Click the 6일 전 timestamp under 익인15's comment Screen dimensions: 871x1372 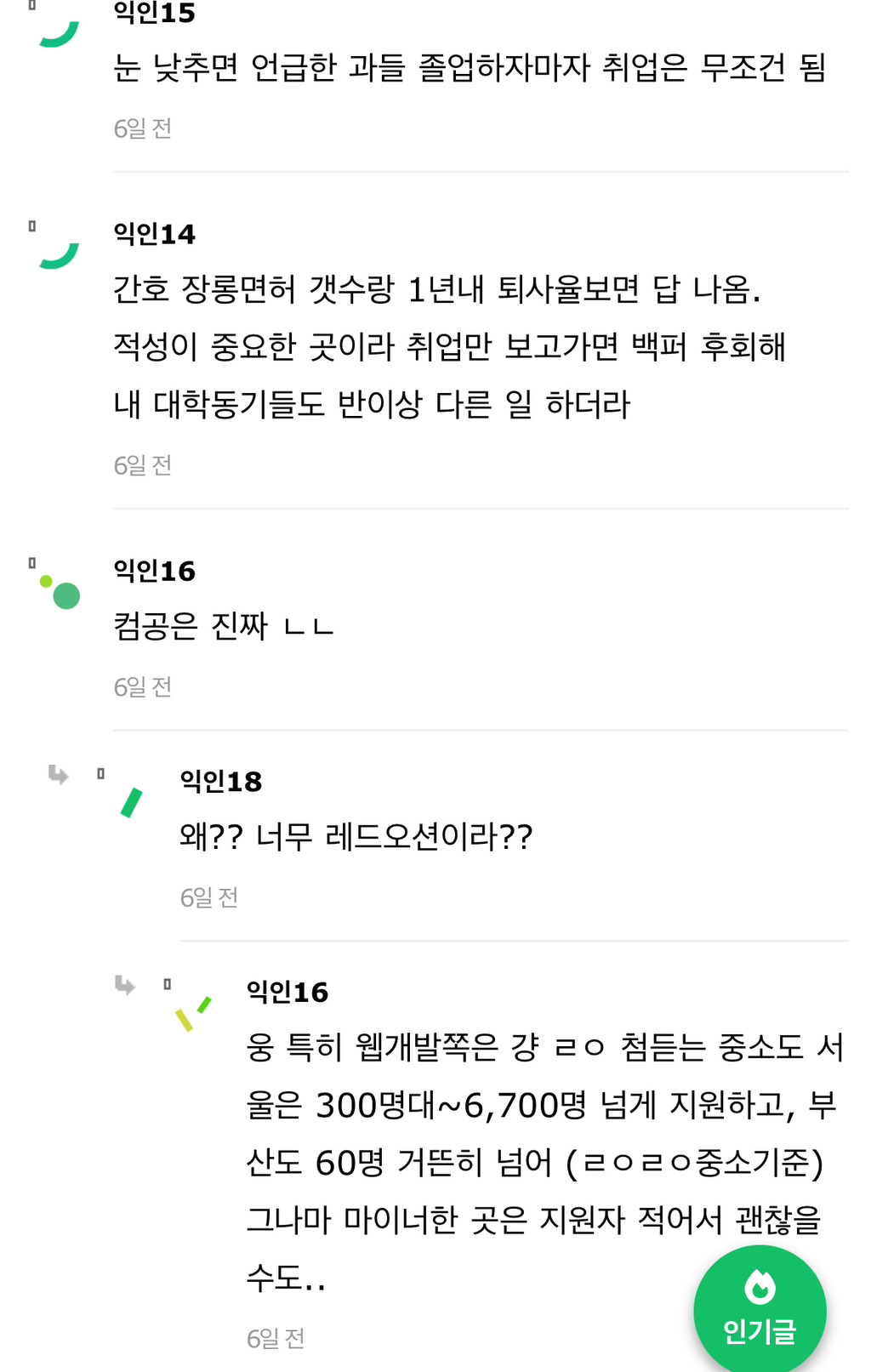pyautogui.click(x=143, y=128)
